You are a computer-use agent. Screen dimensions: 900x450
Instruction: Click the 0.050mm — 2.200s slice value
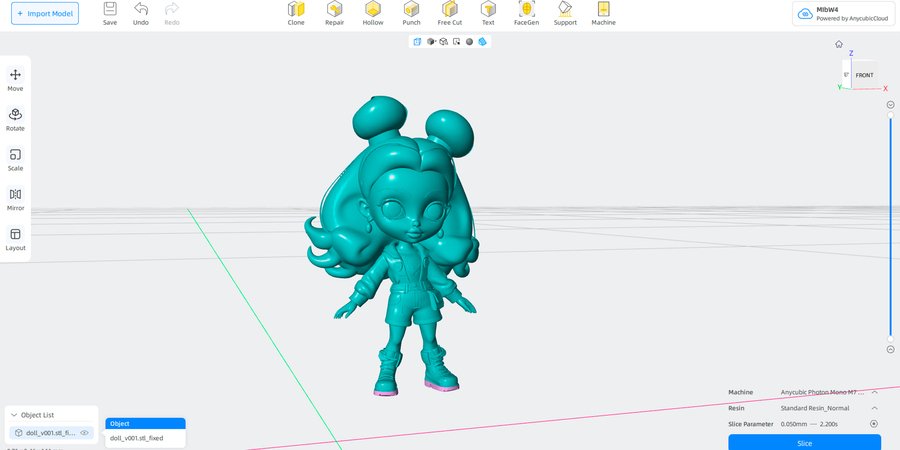pos(809,424)
